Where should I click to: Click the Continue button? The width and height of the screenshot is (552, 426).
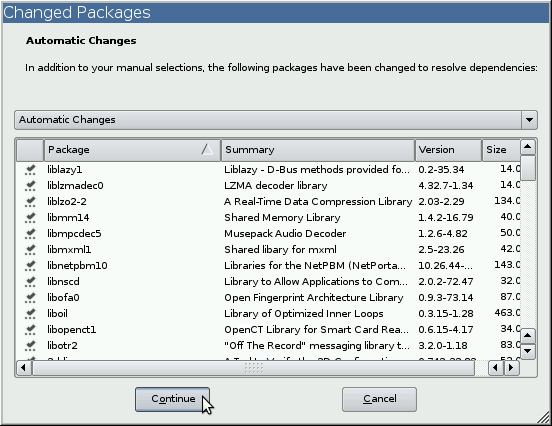click(172, 399)
